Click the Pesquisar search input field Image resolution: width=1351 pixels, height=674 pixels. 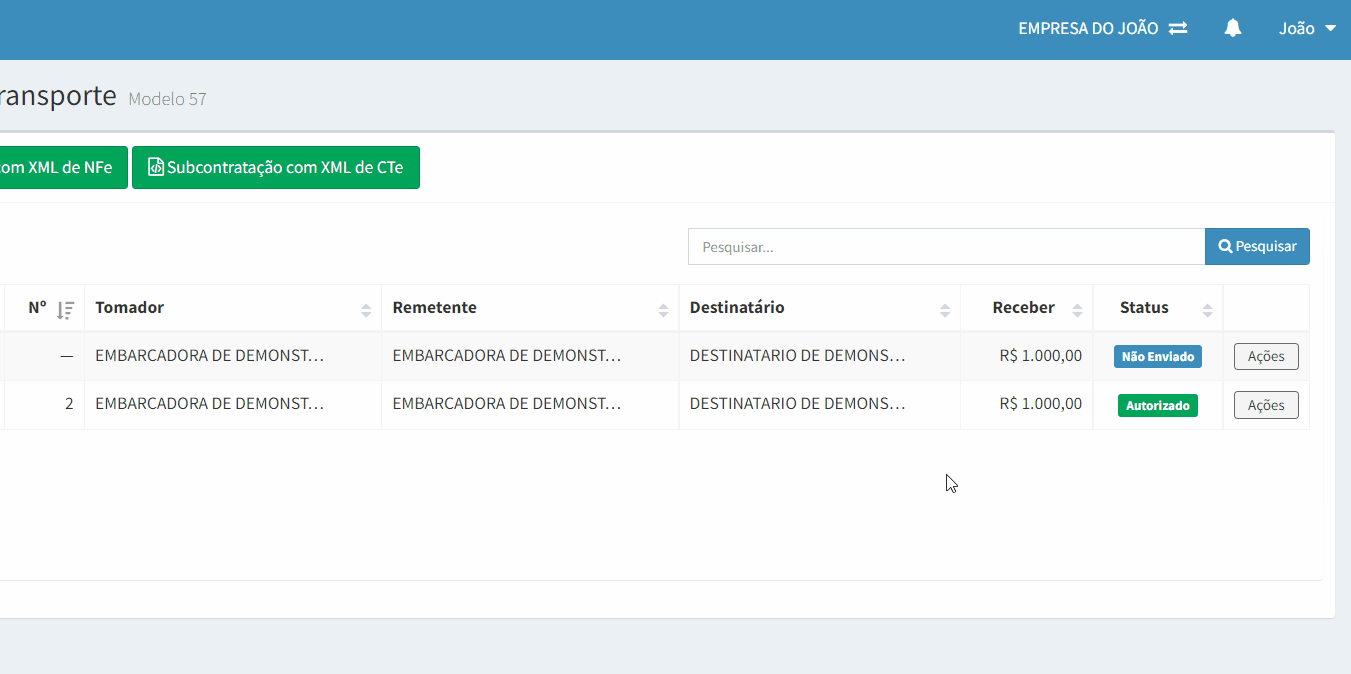pos(945,247)
